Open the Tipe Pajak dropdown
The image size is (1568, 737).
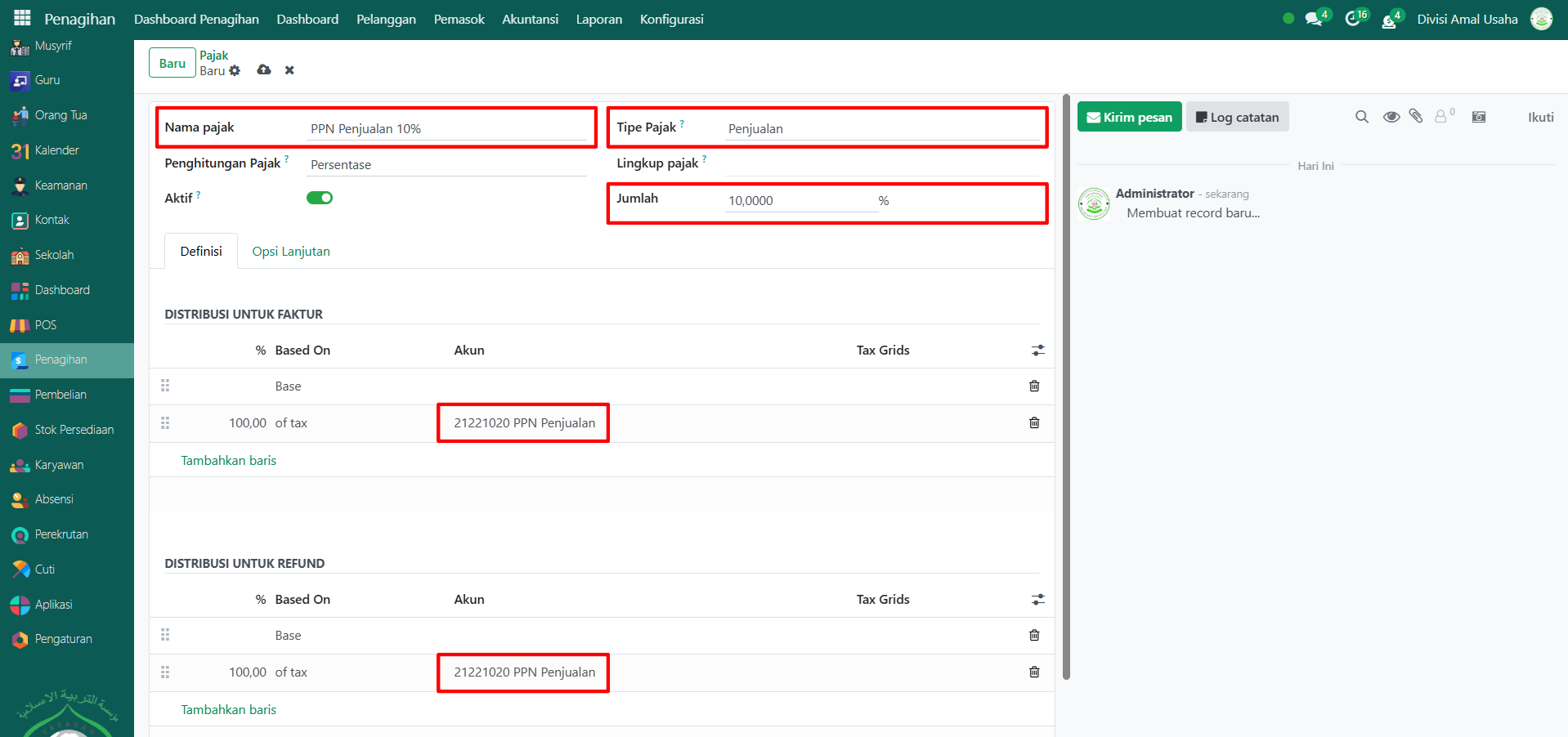click(x=883, y=129)
